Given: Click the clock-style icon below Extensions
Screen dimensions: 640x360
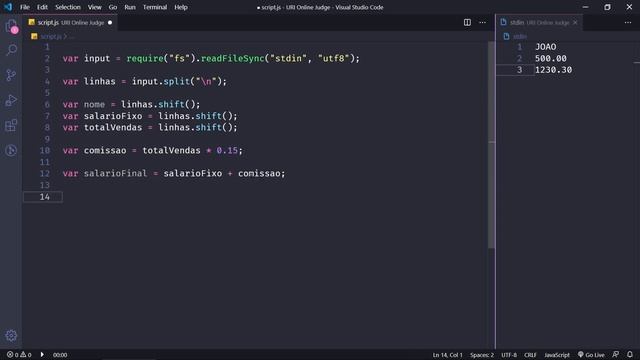Looking at the screenshot, I should (11, 150).
